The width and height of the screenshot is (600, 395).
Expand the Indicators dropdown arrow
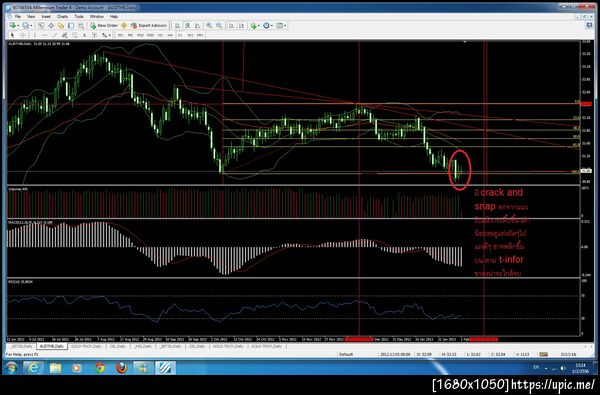pos(259,25)
